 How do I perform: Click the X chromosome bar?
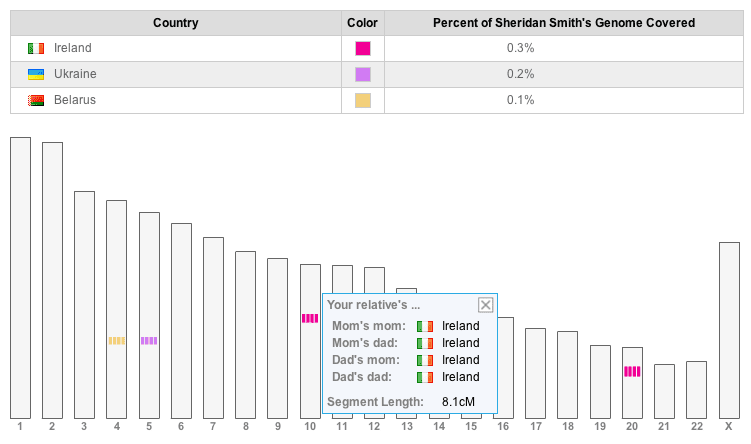pyautogui.click(x=729, y=330)
